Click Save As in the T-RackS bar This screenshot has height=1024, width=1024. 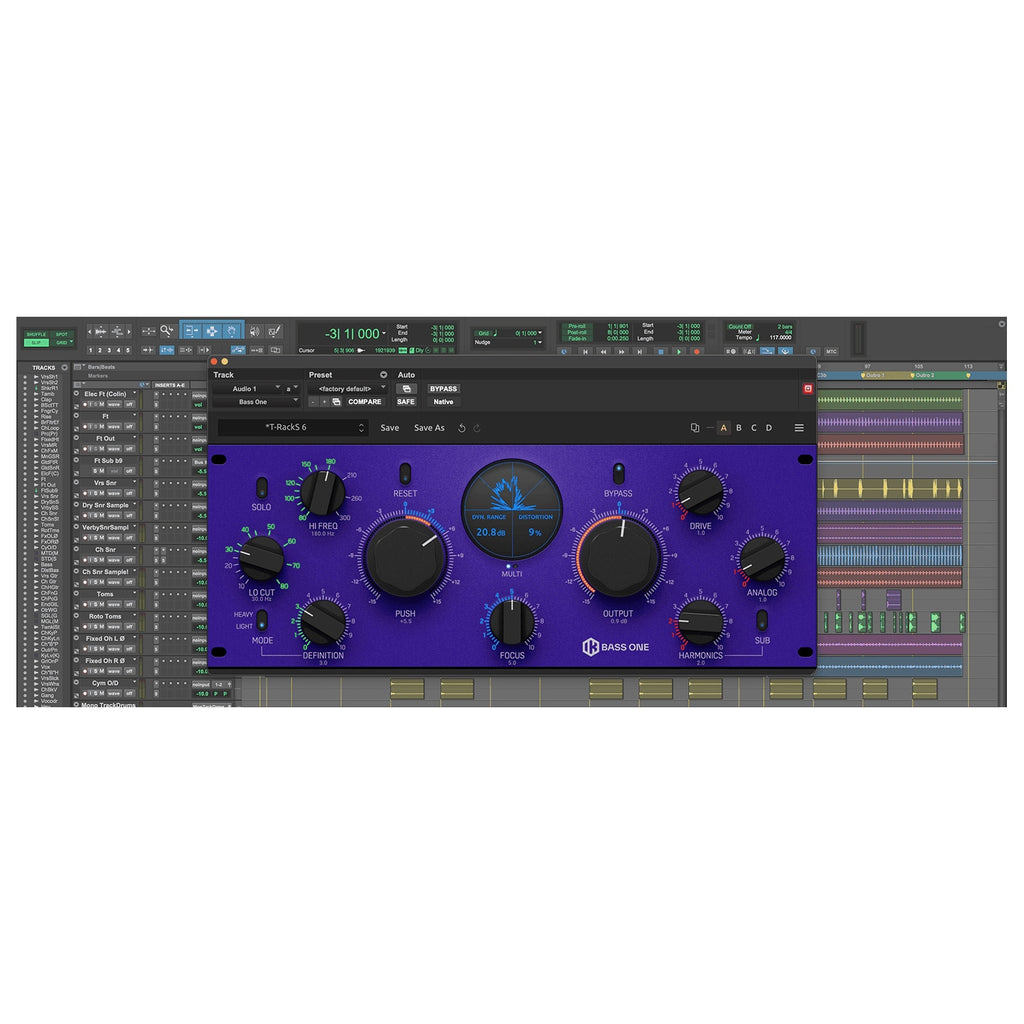[429, 428]
